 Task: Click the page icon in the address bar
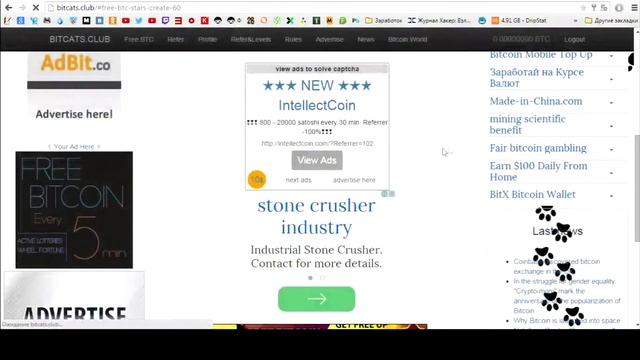point(51,8)
